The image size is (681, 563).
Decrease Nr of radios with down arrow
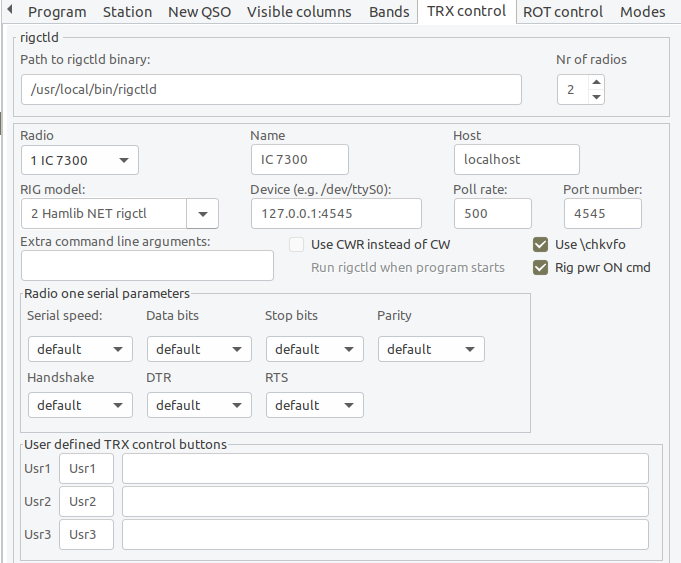(x=596, y=97)
